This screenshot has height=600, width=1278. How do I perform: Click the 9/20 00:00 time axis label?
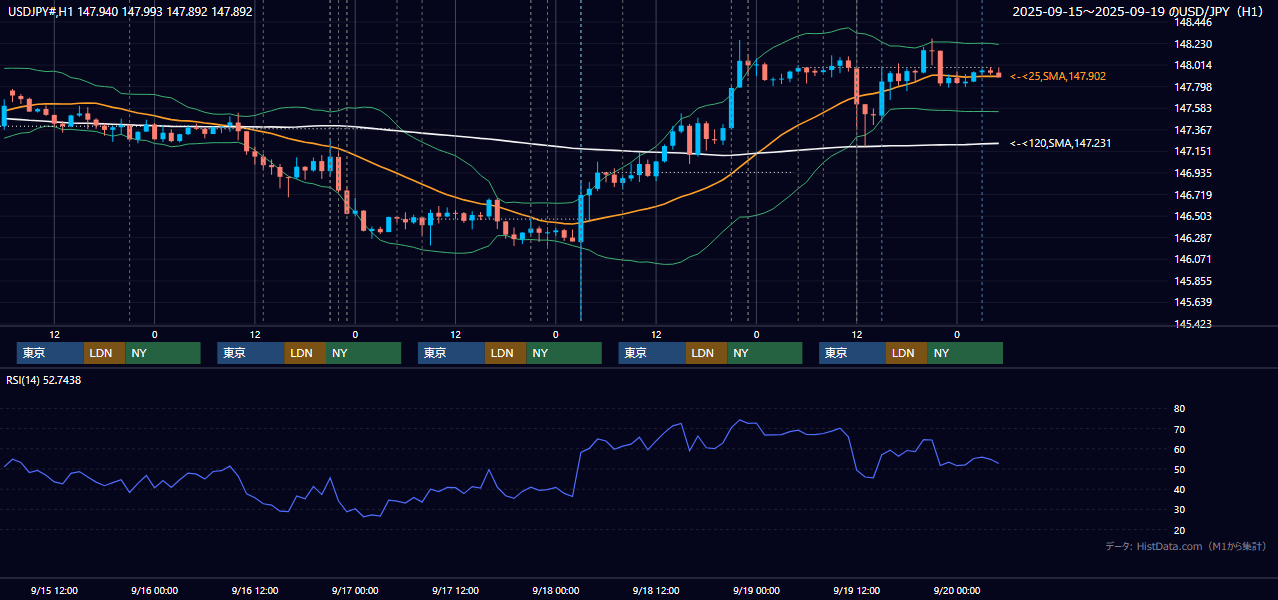coord(956,590)
